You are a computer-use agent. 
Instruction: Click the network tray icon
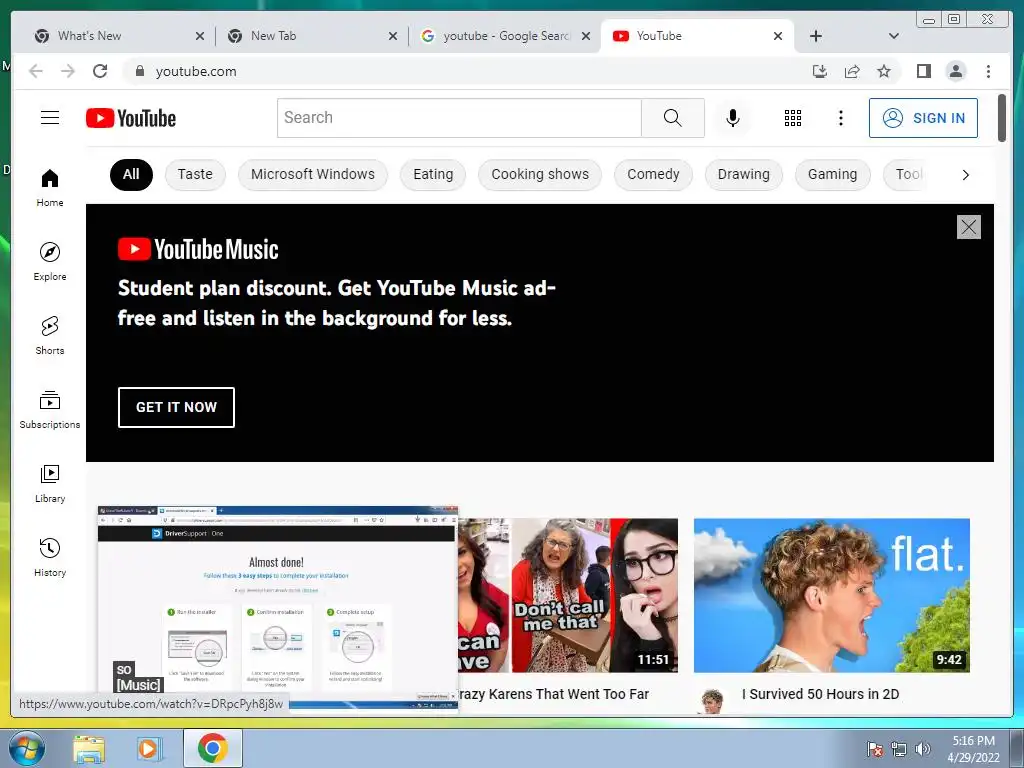[x=899, y=749]
